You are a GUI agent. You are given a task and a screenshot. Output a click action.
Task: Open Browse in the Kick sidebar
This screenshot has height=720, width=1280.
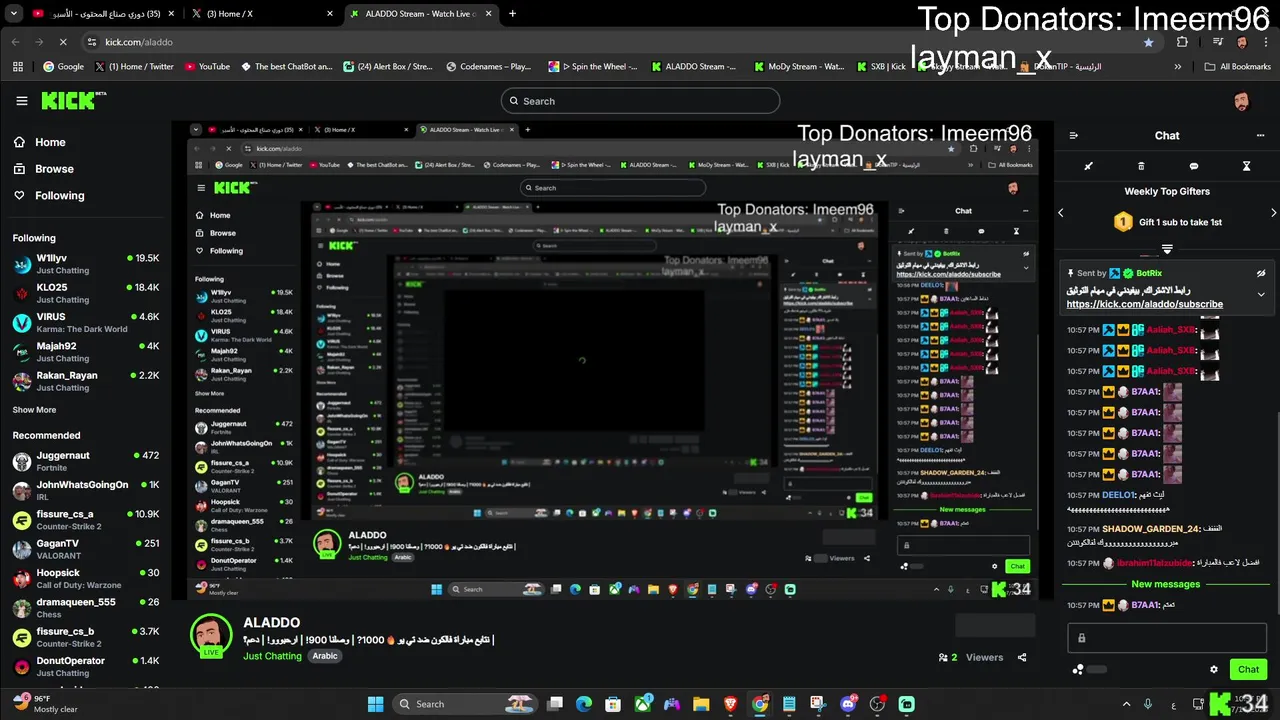click(x=43, y=169)
